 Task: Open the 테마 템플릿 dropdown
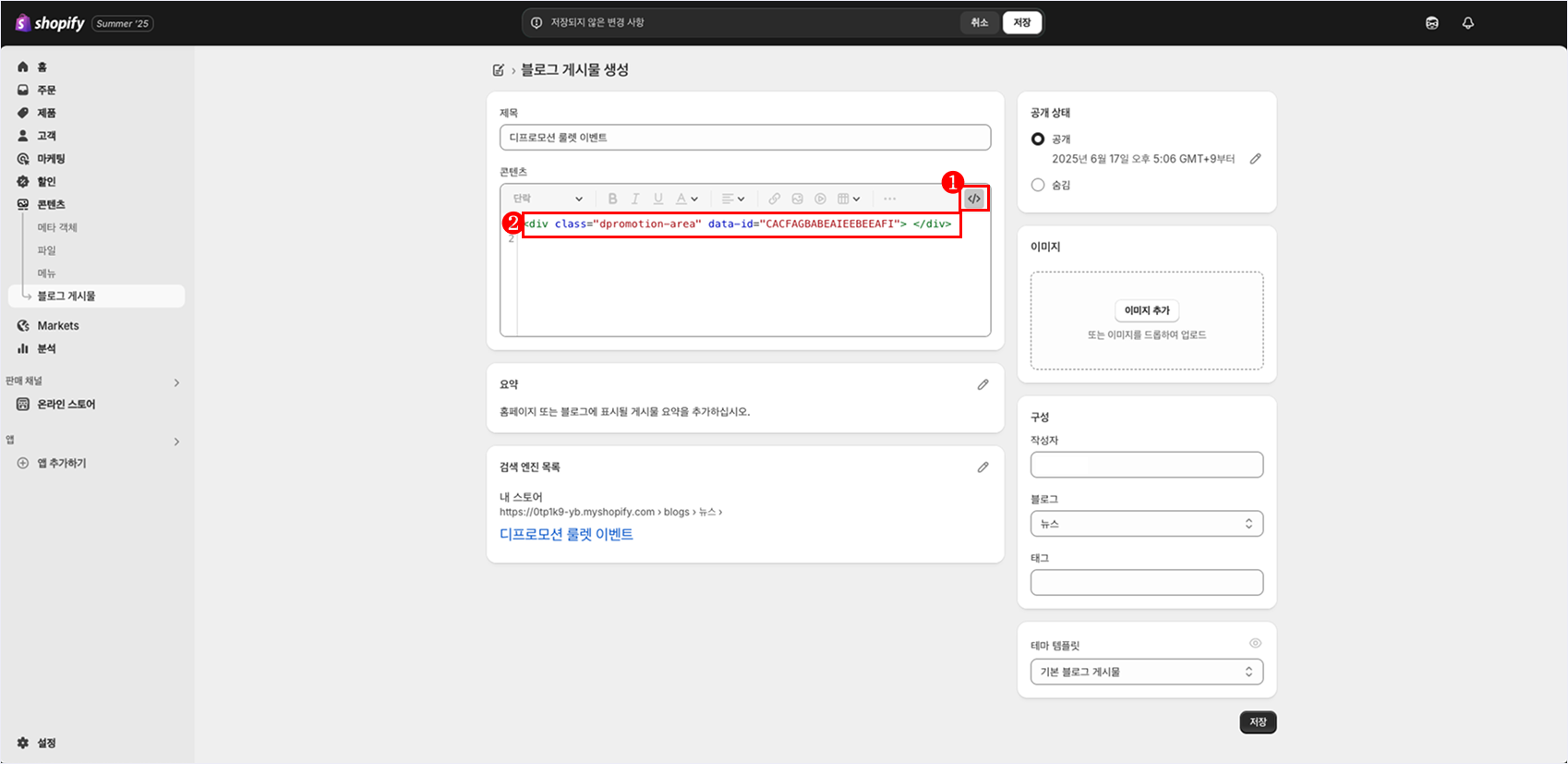coord(1146,672)
